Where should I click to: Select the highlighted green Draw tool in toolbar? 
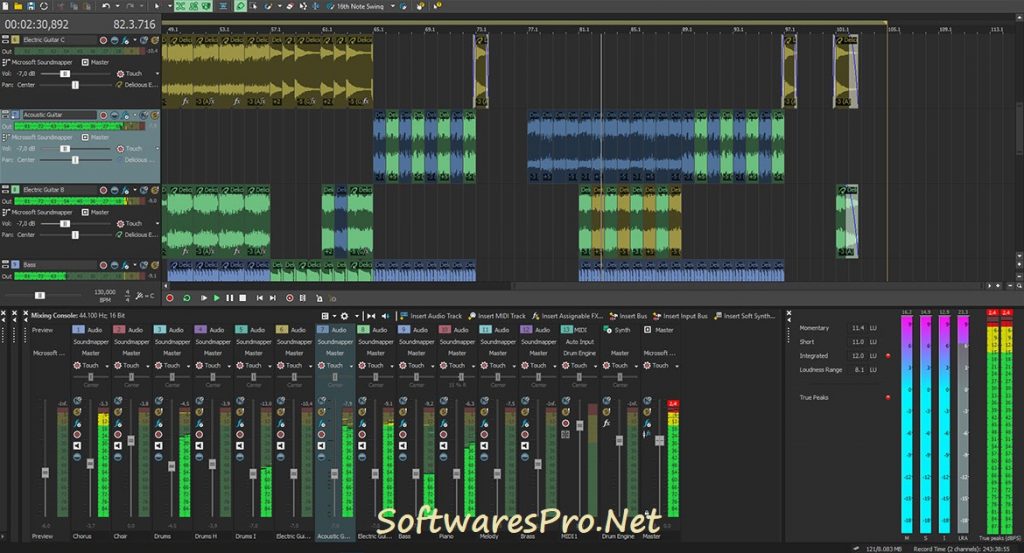[x=240, y=6]
